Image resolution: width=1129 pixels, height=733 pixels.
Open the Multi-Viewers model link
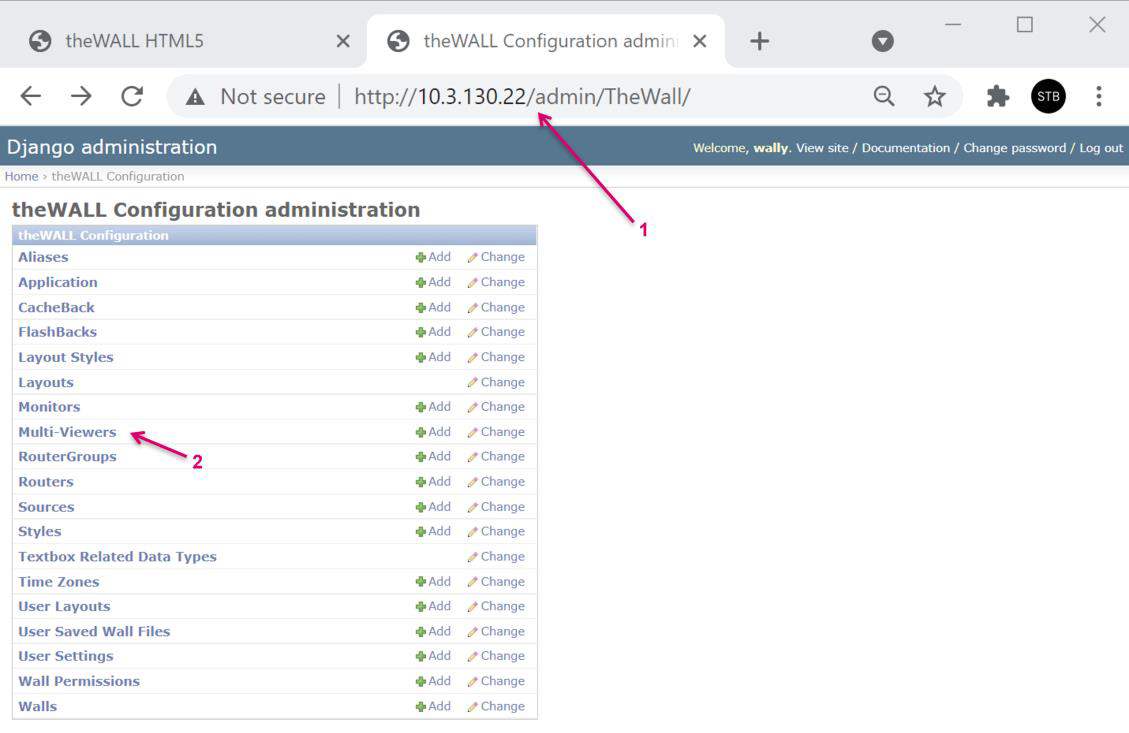[x=67, y=432]
